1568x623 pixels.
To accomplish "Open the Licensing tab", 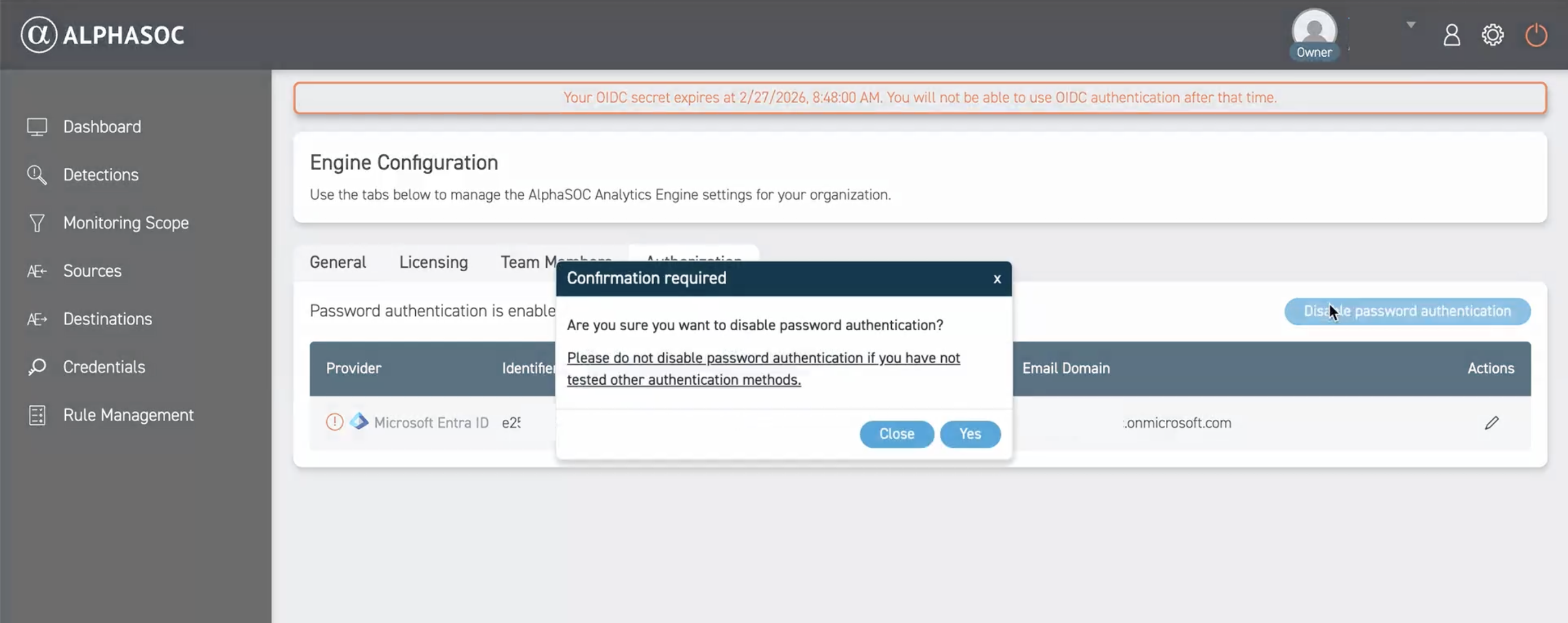I will [433, 263].
